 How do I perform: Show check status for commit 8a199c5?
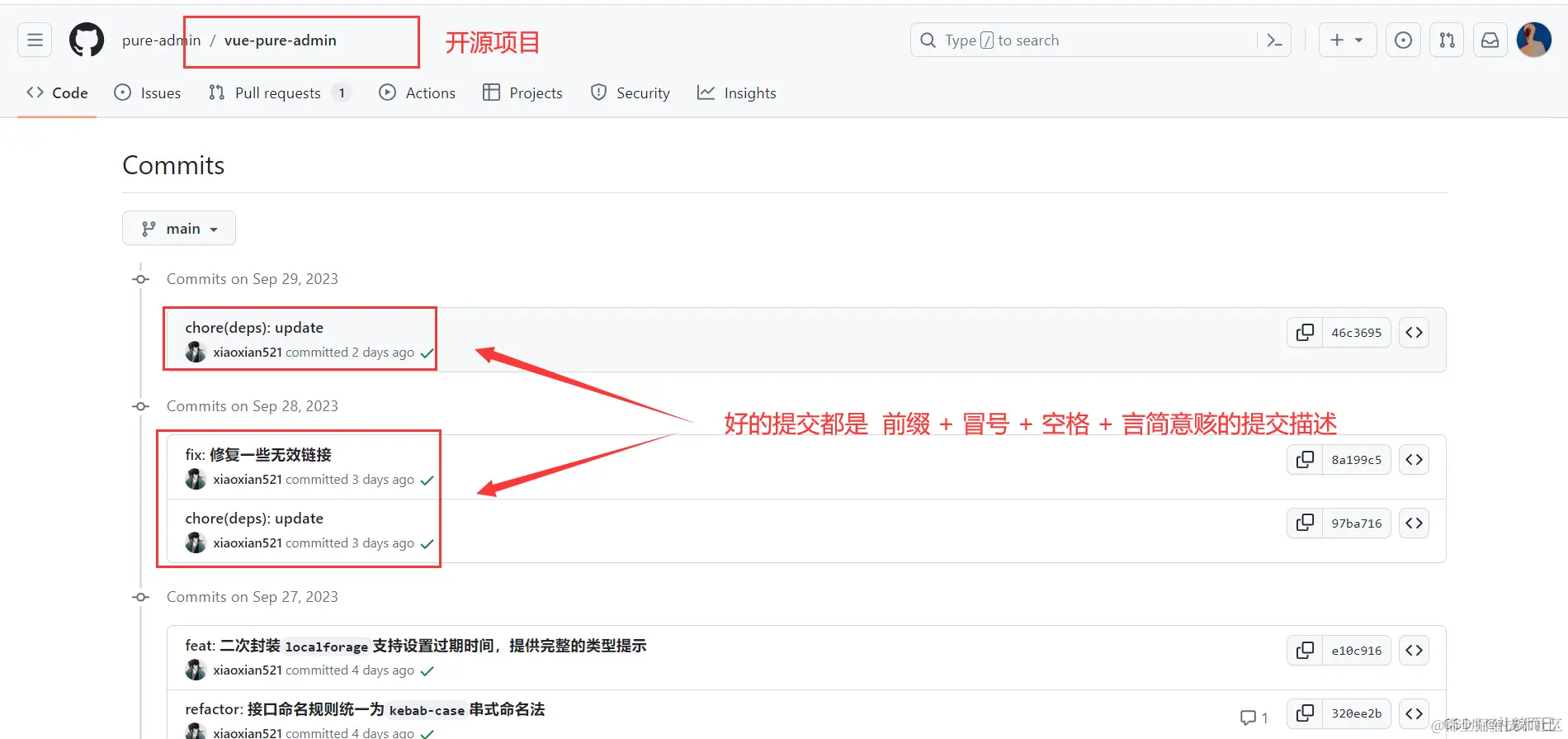[427, 481]
